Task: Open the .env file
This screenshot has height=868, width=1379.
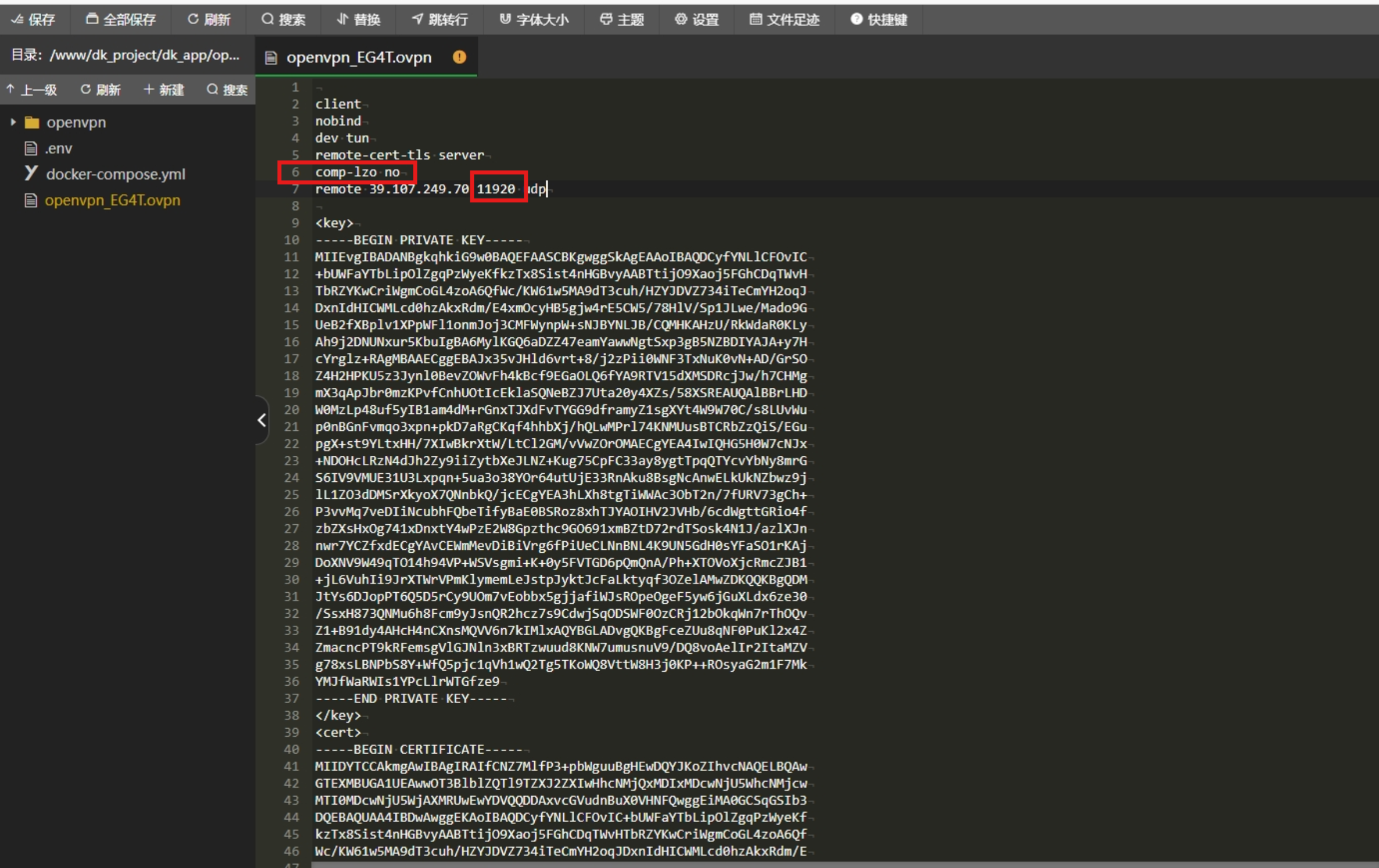Action: tap(59, 149)
